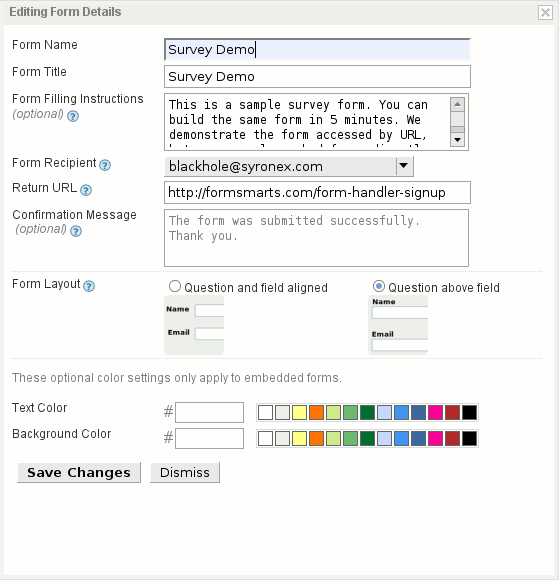Viewport: 559px width, 580px height.
Task: Click the instructions scrollbar down arrow
Action: click(457, 140)
